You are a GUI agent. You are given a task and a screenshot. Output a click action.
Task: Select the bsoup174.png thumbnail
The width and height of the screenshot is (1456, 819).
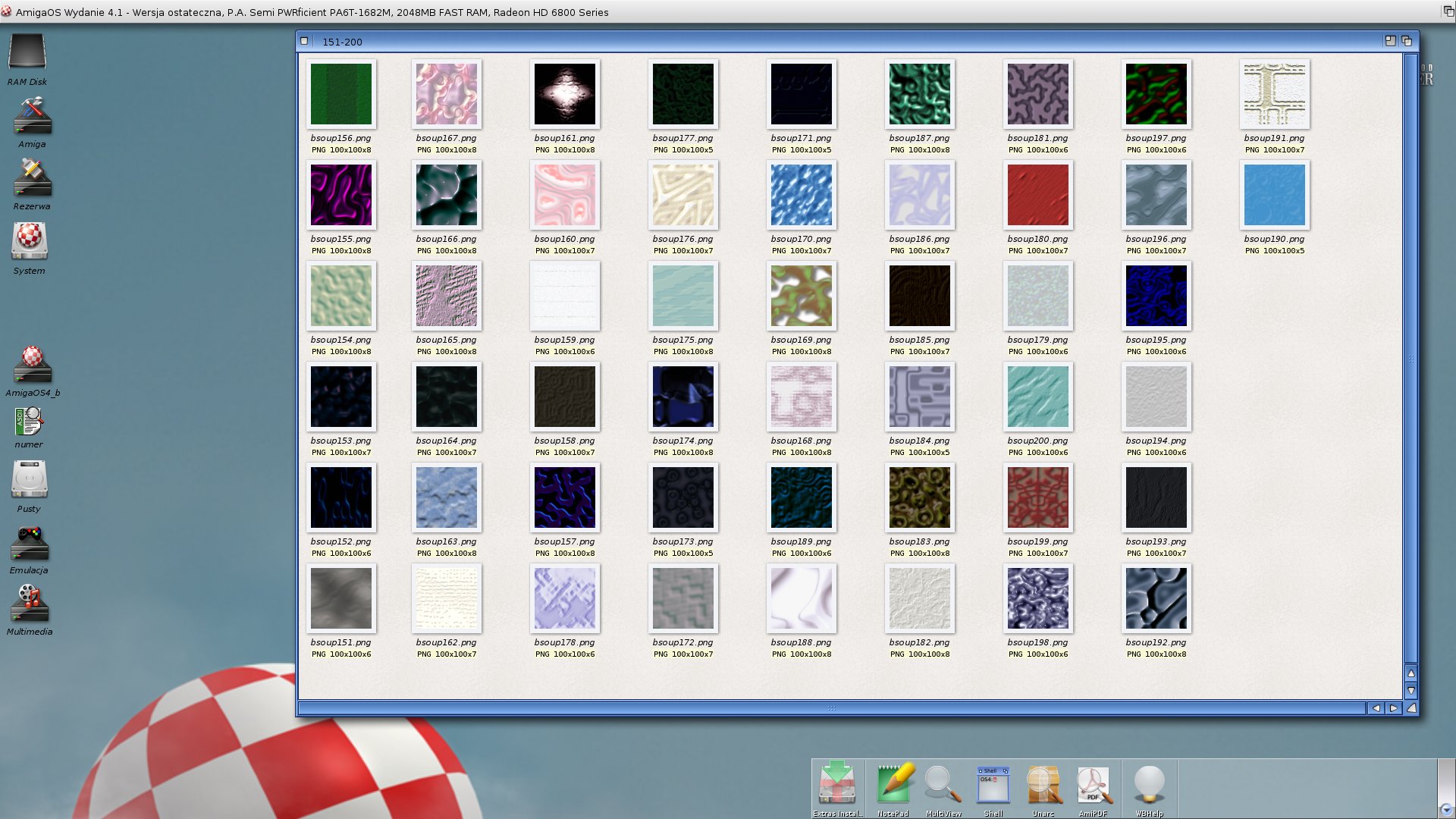683,397
